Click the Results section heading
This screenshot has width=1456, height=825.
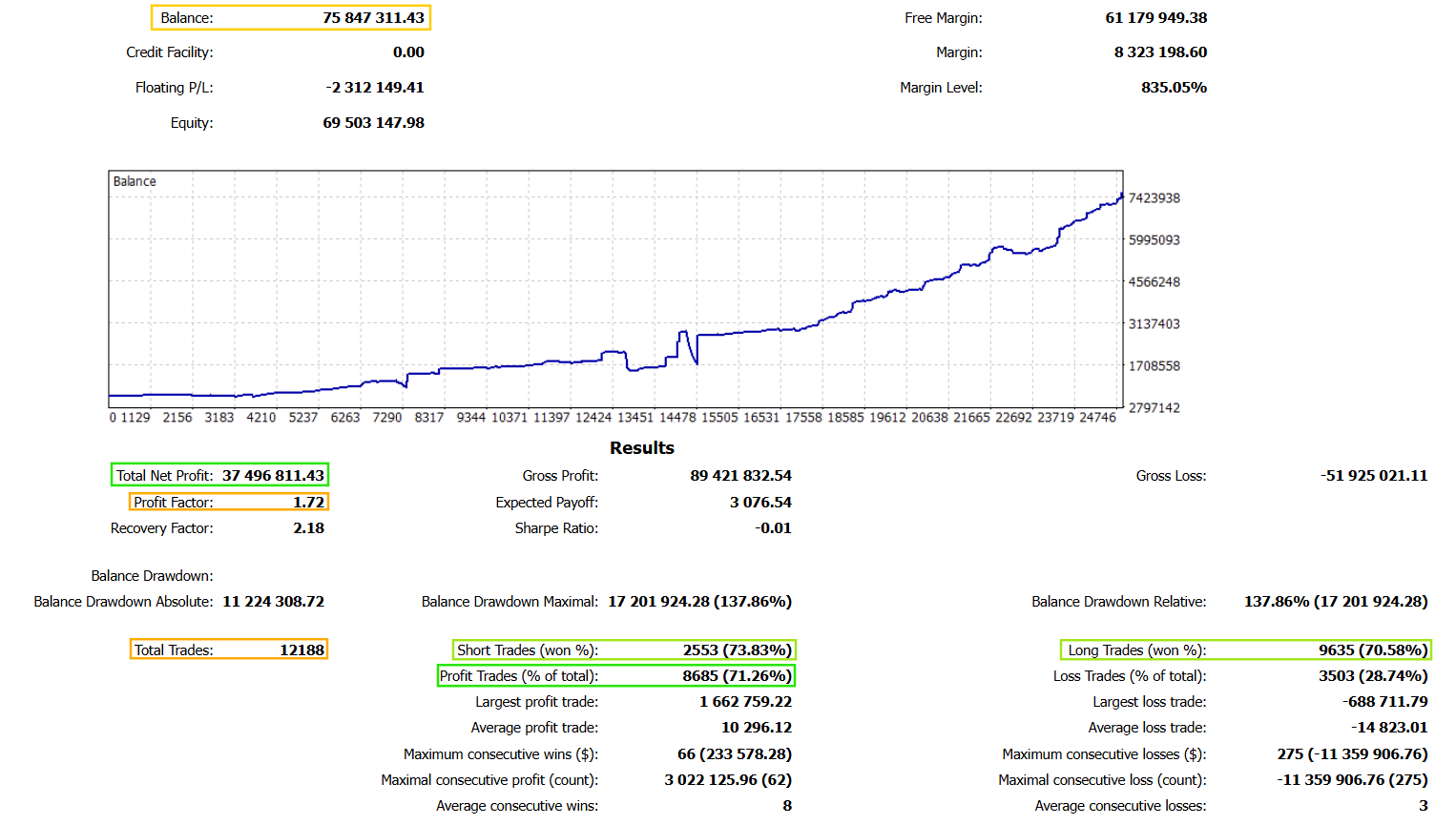tap(641, 448)
